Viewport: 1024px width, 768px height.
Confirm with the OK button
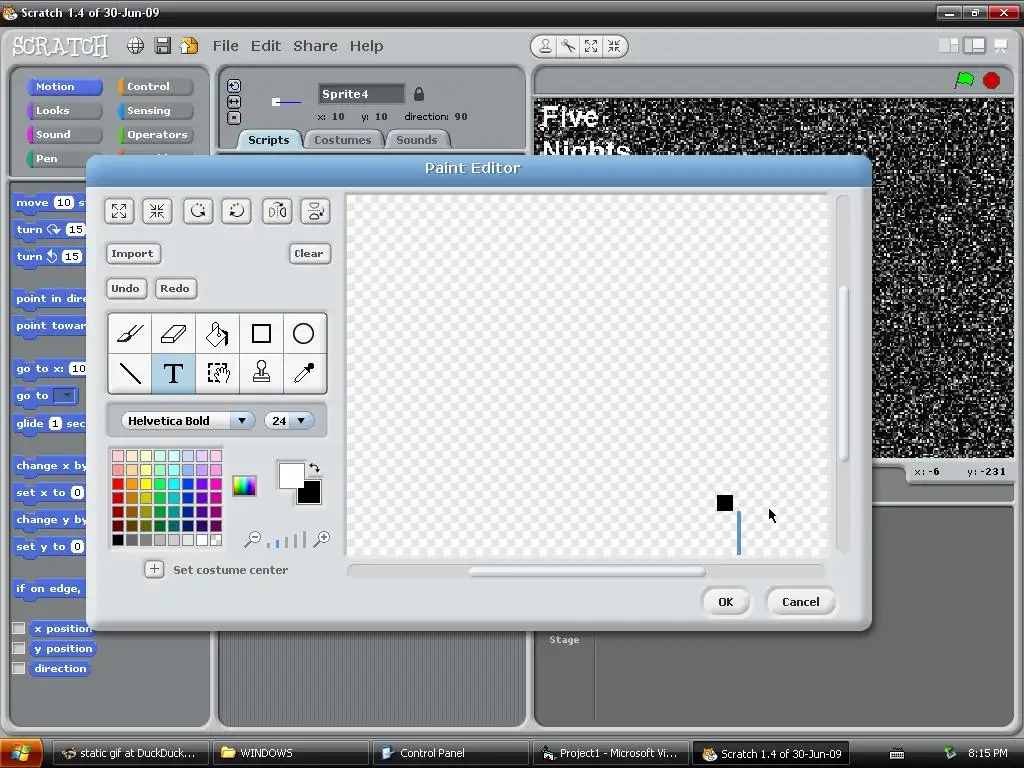[726, 601]
